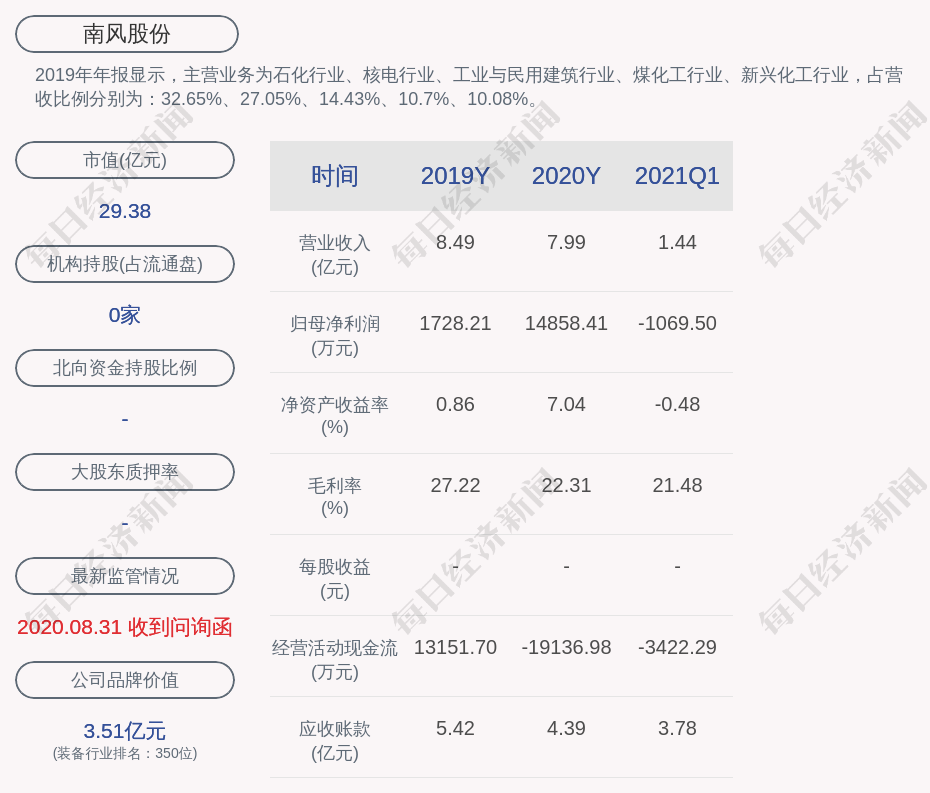Click the 归母净利润(万元) row label
Screen dimensions: 930x793
coord(335,336)
